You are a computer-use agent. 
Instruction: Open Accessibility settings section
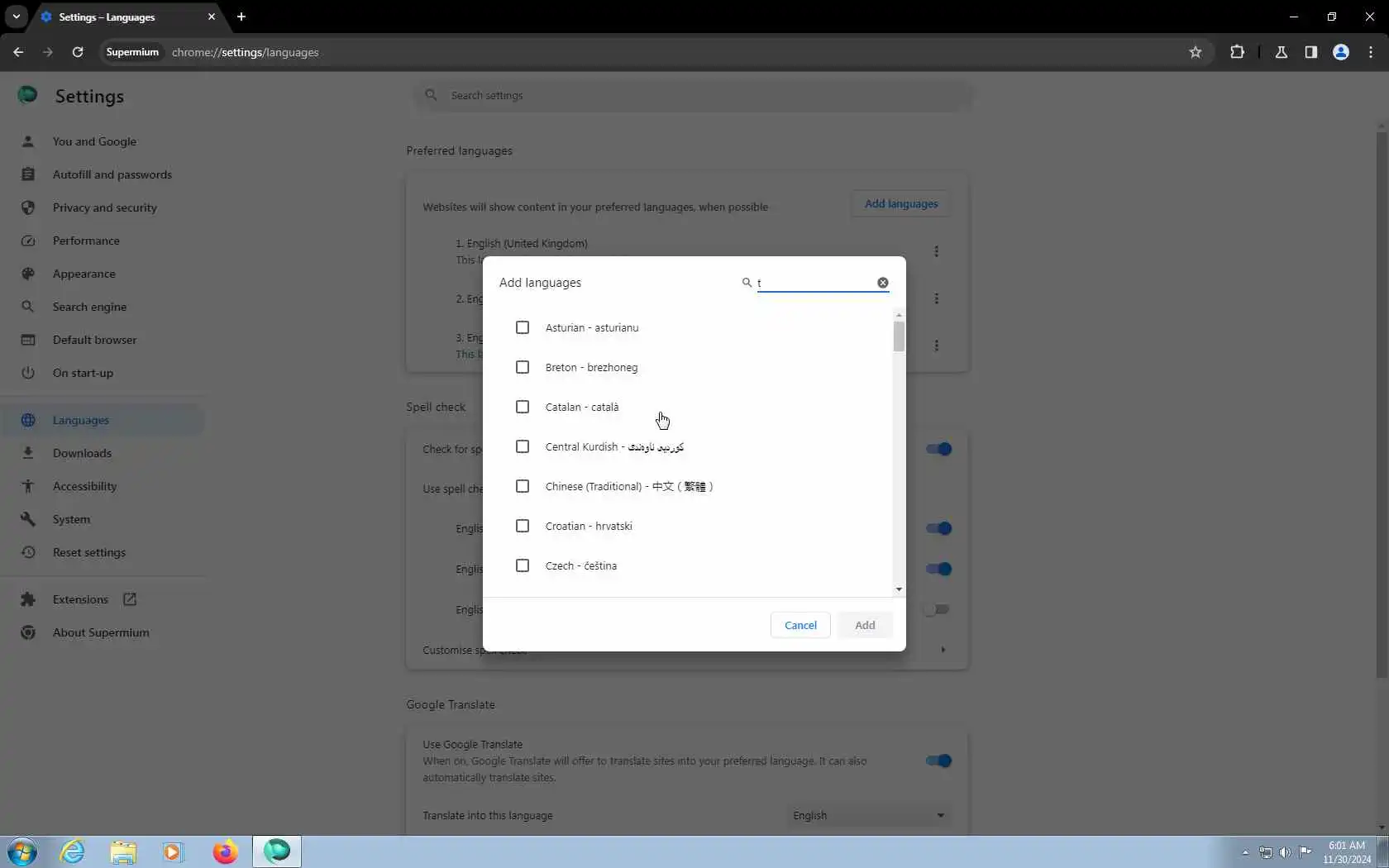(84, 486)
